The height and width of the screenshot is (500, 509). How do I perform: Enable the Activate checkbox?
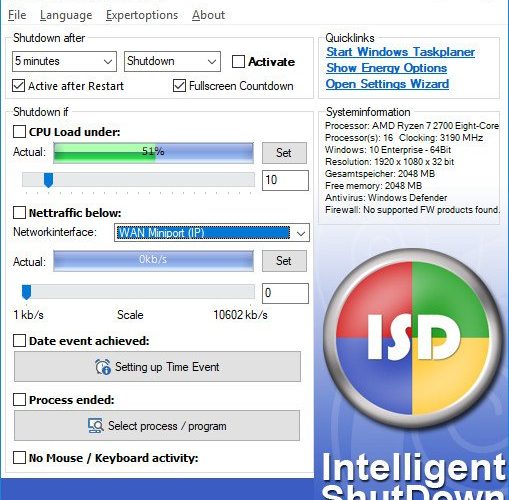tap(238, 62)
